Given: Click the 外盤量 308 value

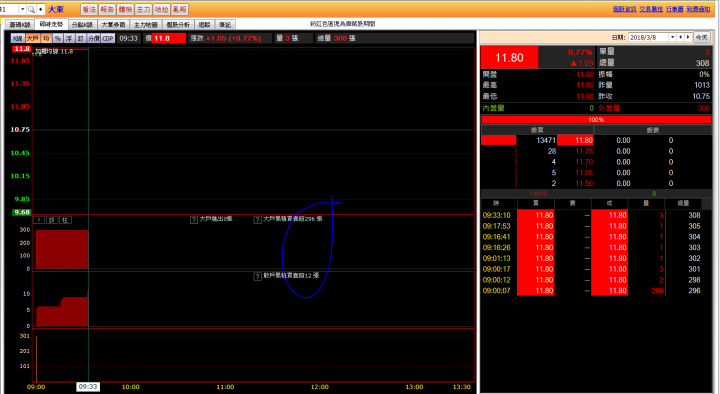Looking at the screenshot, I should (x=703, y=108).
